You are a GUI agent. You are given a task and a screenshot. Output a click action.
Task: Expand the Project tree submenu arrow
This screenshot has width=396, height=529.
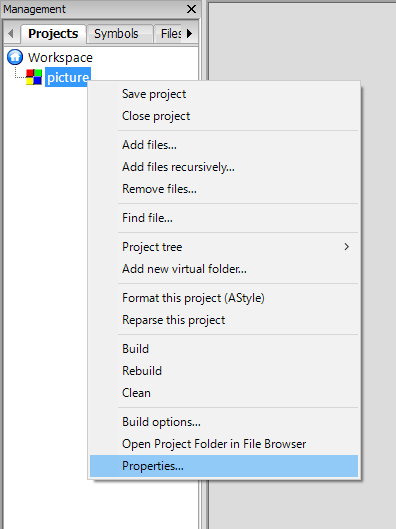346,247
